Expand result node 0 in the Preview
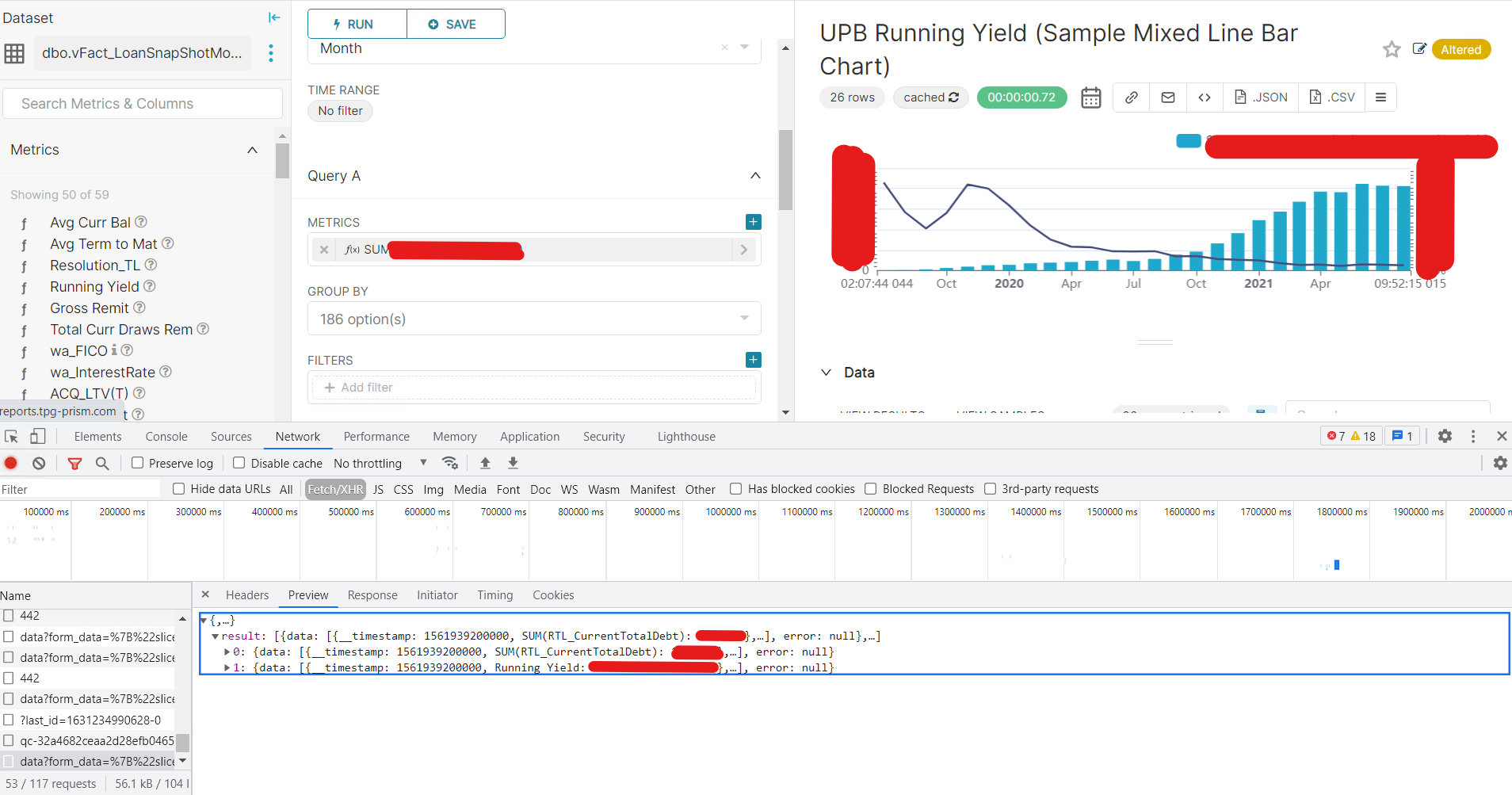Screen dimensions: 1512x795 (x=227, y=652)
